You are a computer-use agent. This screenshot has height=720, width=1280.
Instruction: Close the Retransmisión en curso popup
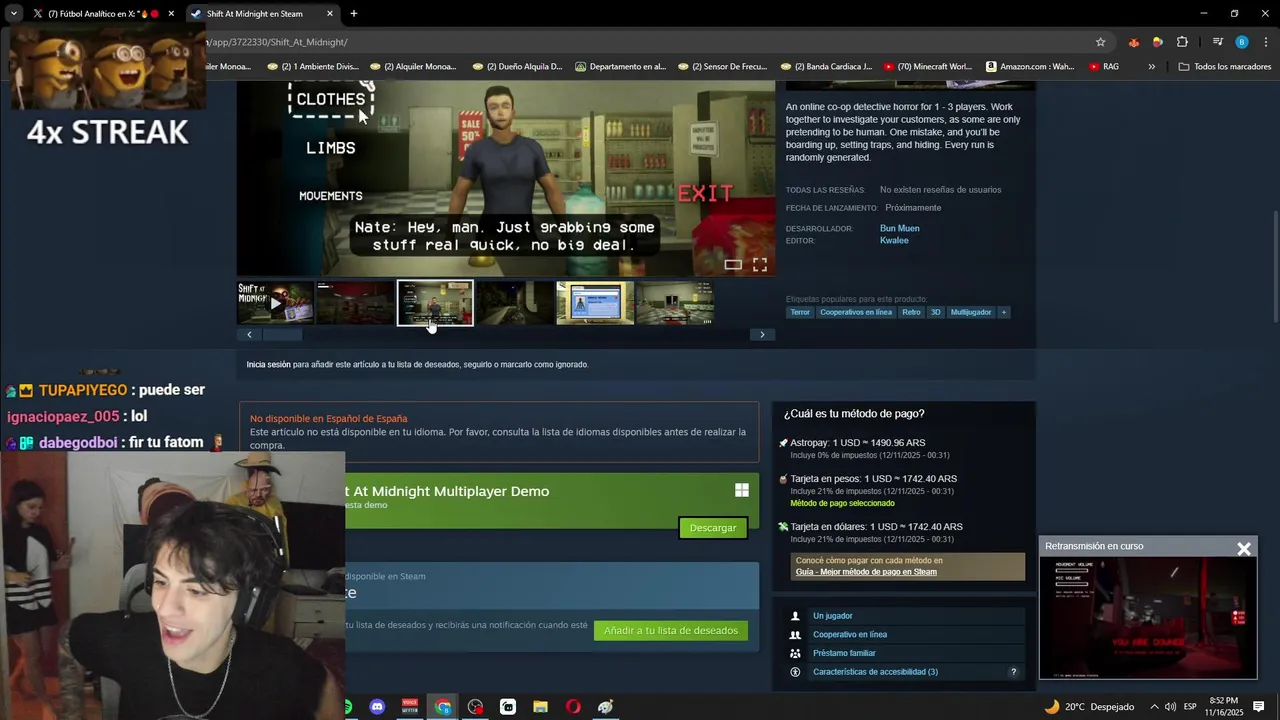(1244, 549)
